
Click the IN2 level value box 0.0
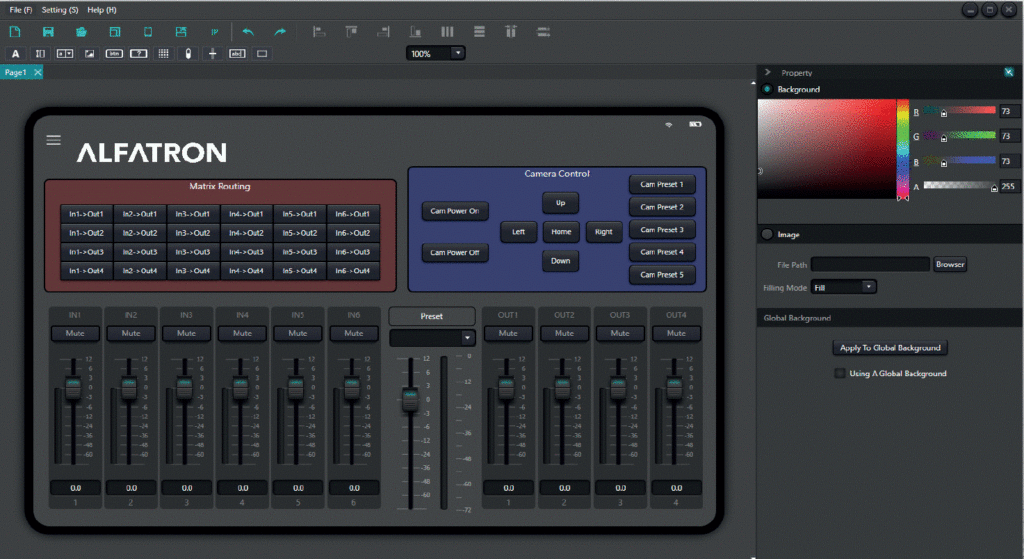click(131, 488)
